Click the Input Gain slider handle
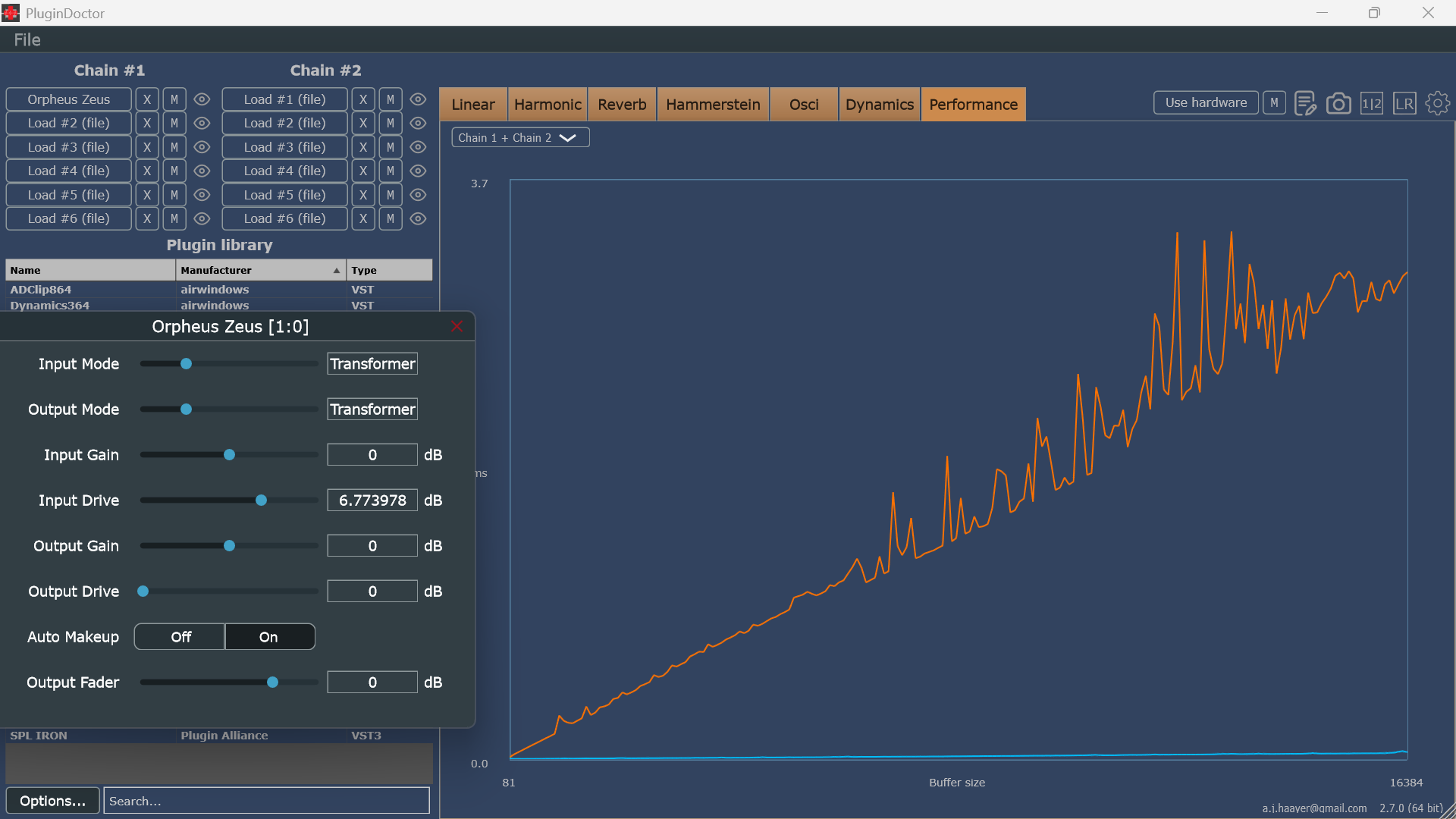The width and height of the screenshot is (1456, 819). [x=229, y=455]
